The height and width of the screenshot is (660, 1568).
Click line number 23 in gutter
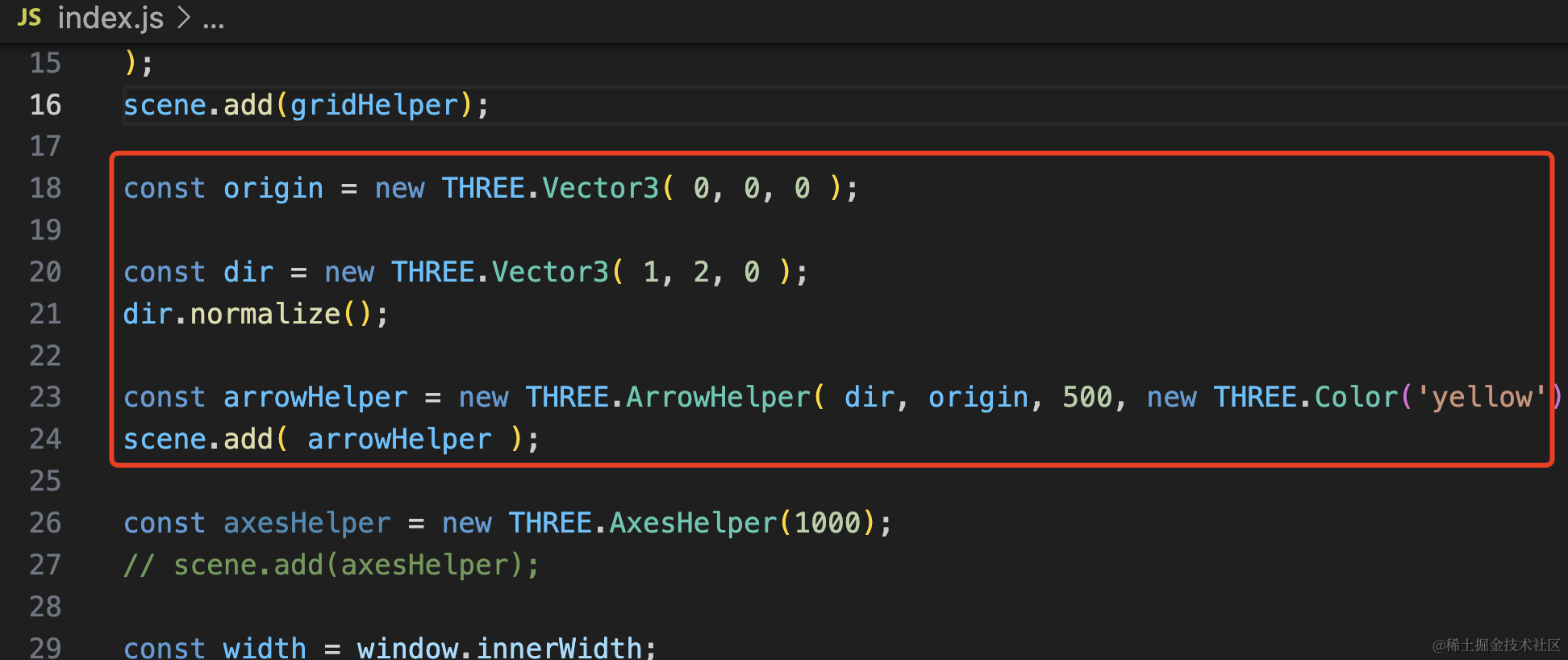coord(45,397)
